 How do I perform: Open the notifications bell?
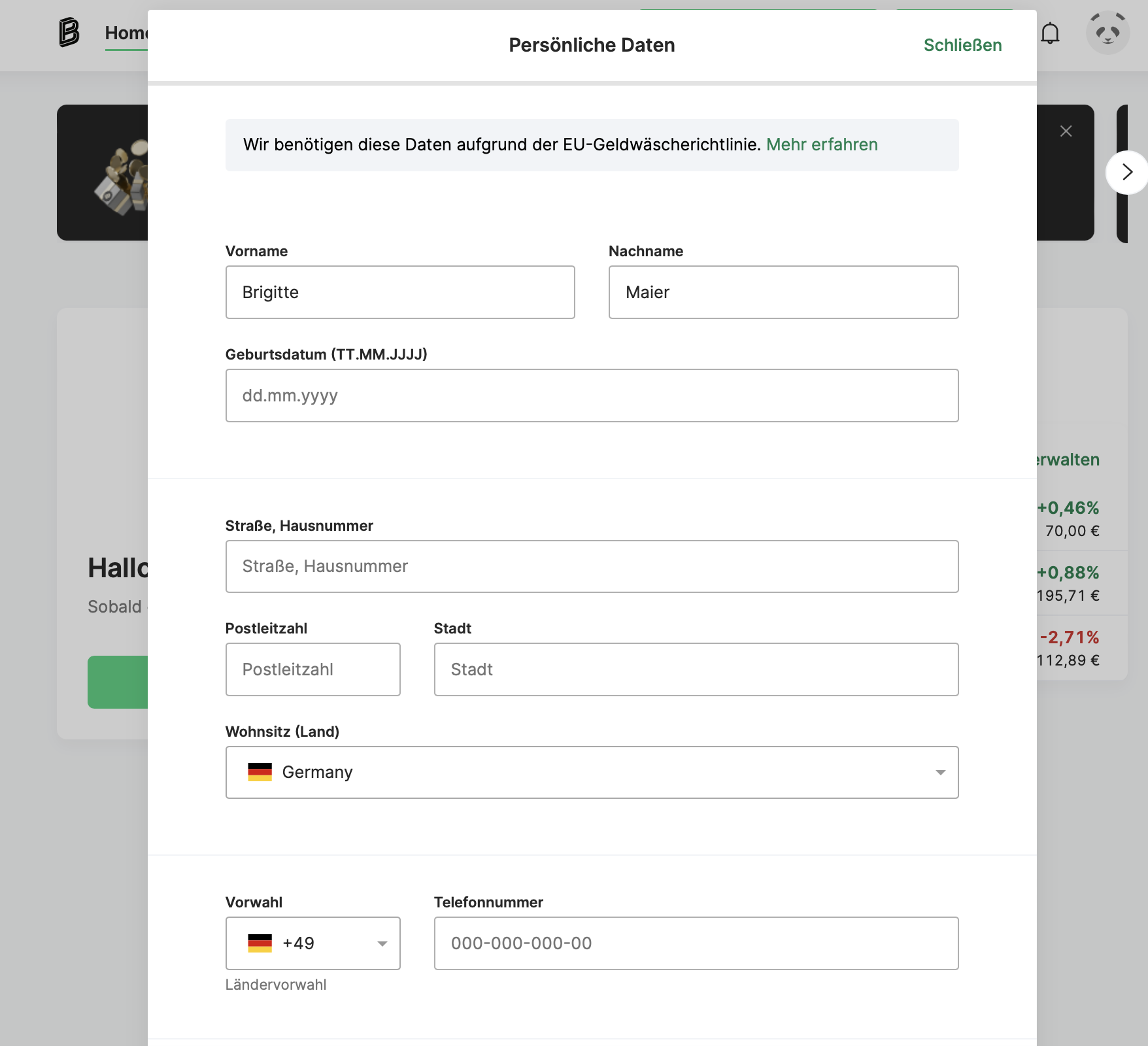click(1050, 33)
